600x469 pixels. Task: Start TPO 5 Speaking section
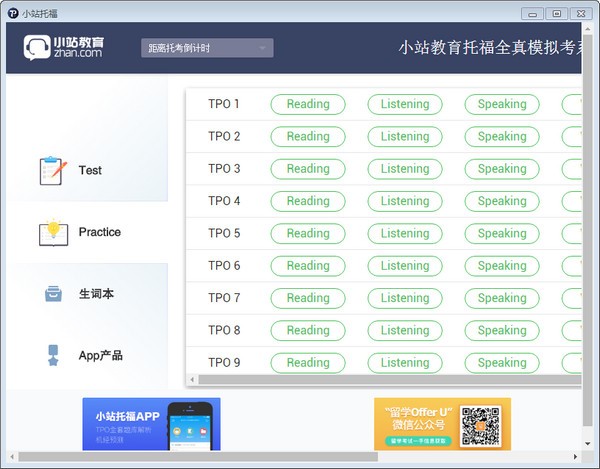point(501,233)
